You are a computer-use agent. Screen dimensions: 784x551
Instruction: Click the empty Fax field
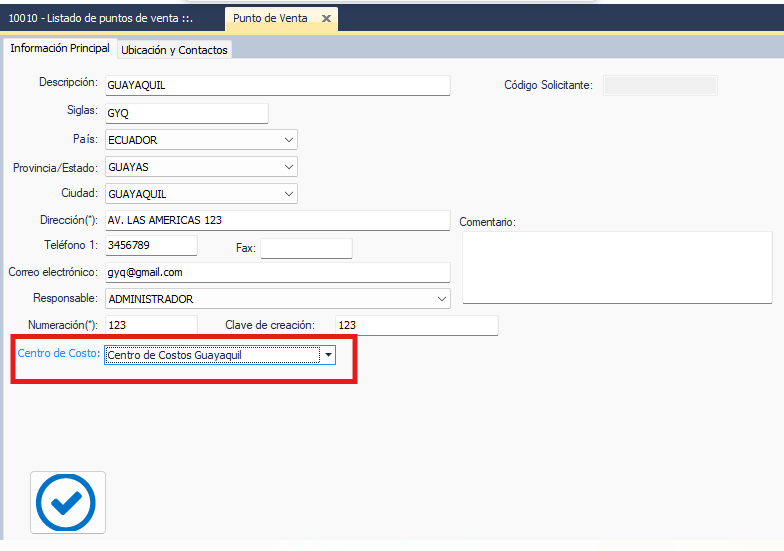tap(306, 248)
